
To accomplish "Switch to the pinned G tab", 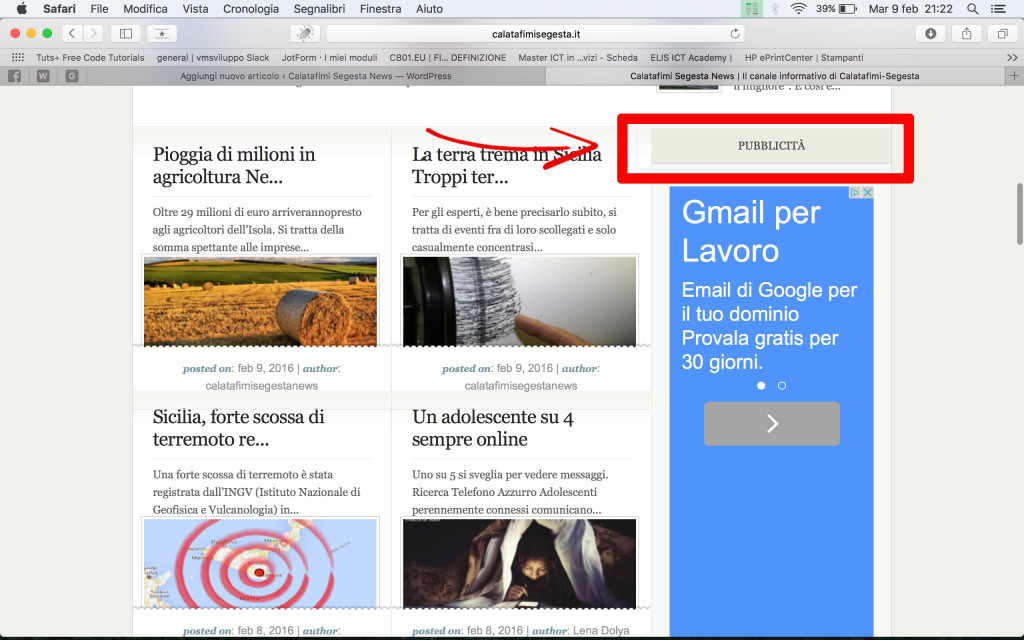I will [x=72, y=76].
